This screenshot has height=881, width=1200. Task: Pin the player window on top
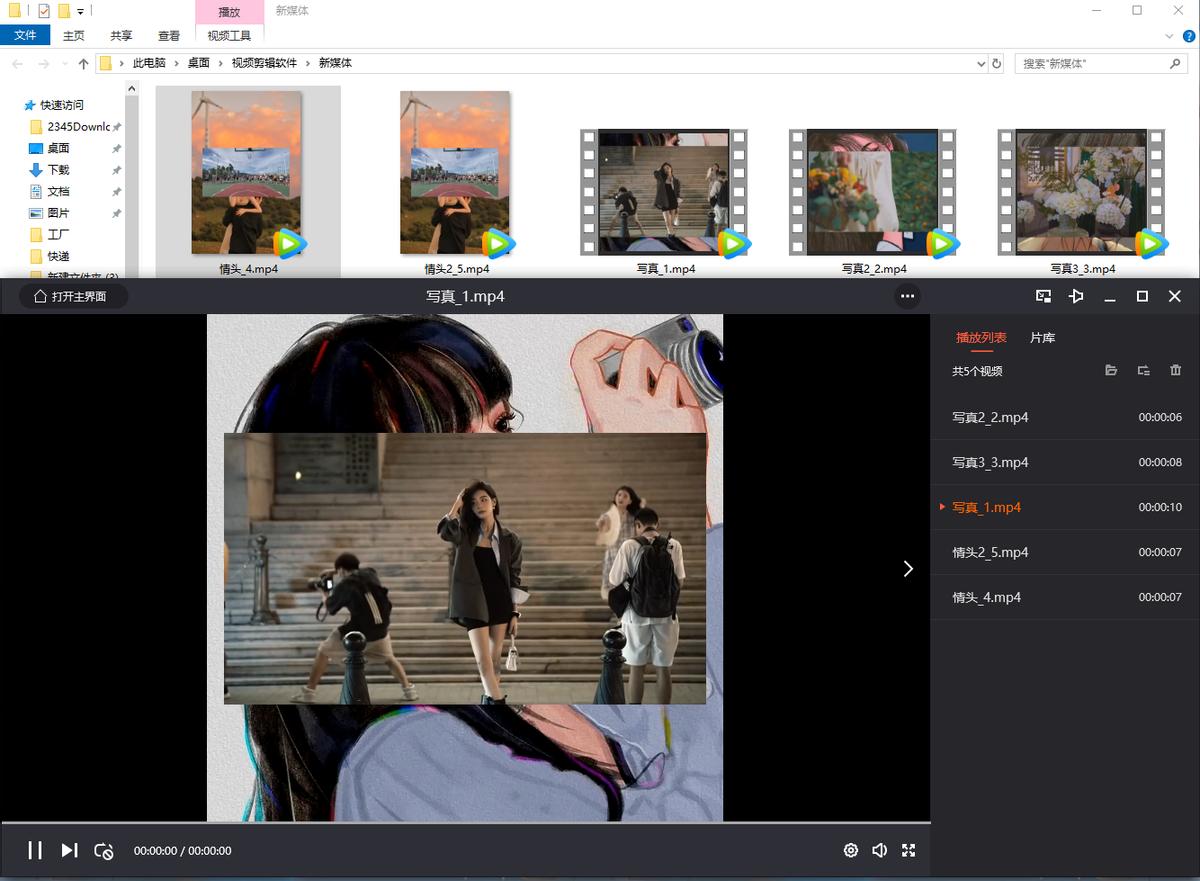1076,296
